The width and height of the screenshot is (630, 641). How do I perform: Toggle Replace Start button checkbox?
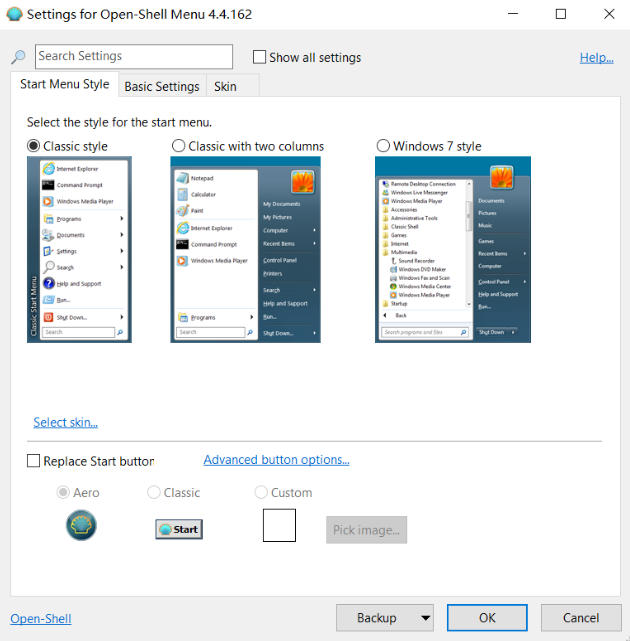point(34,461)
